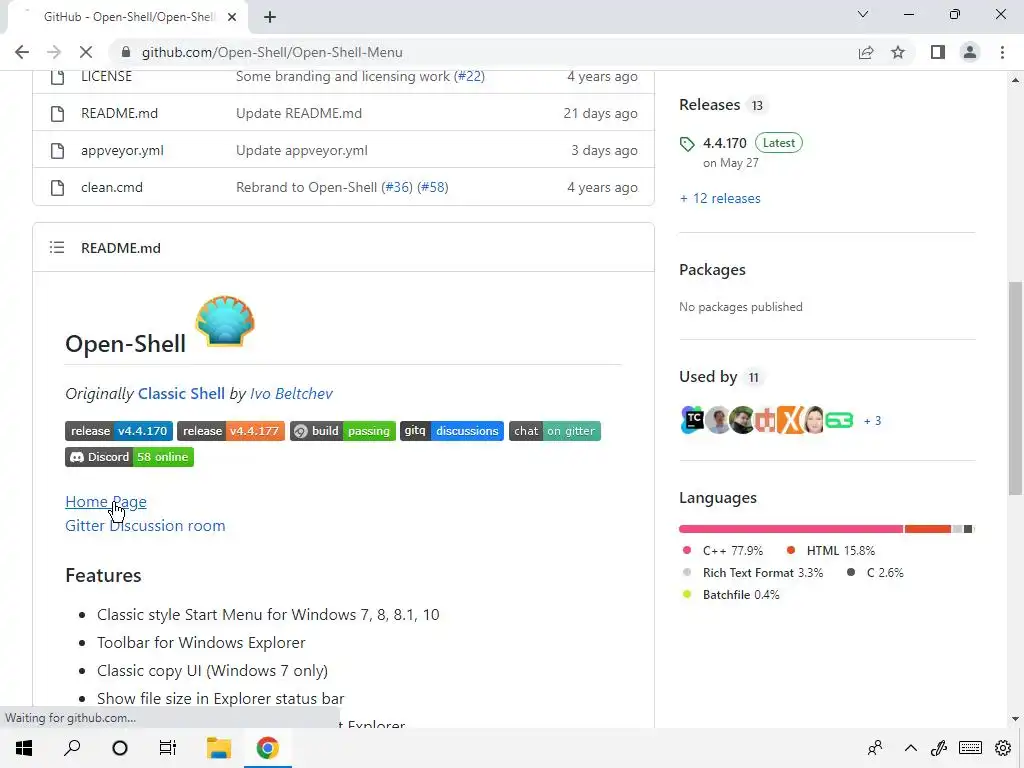The width and height of the screenshot is (1024, 768).
Task: Click the pink C++ language bar segment
Action: [x=791, y=529]
